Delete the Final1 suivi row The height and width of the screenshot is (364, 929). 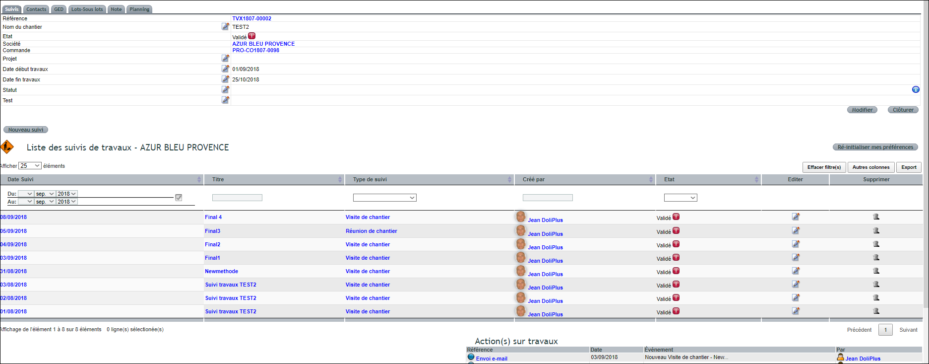876,257
